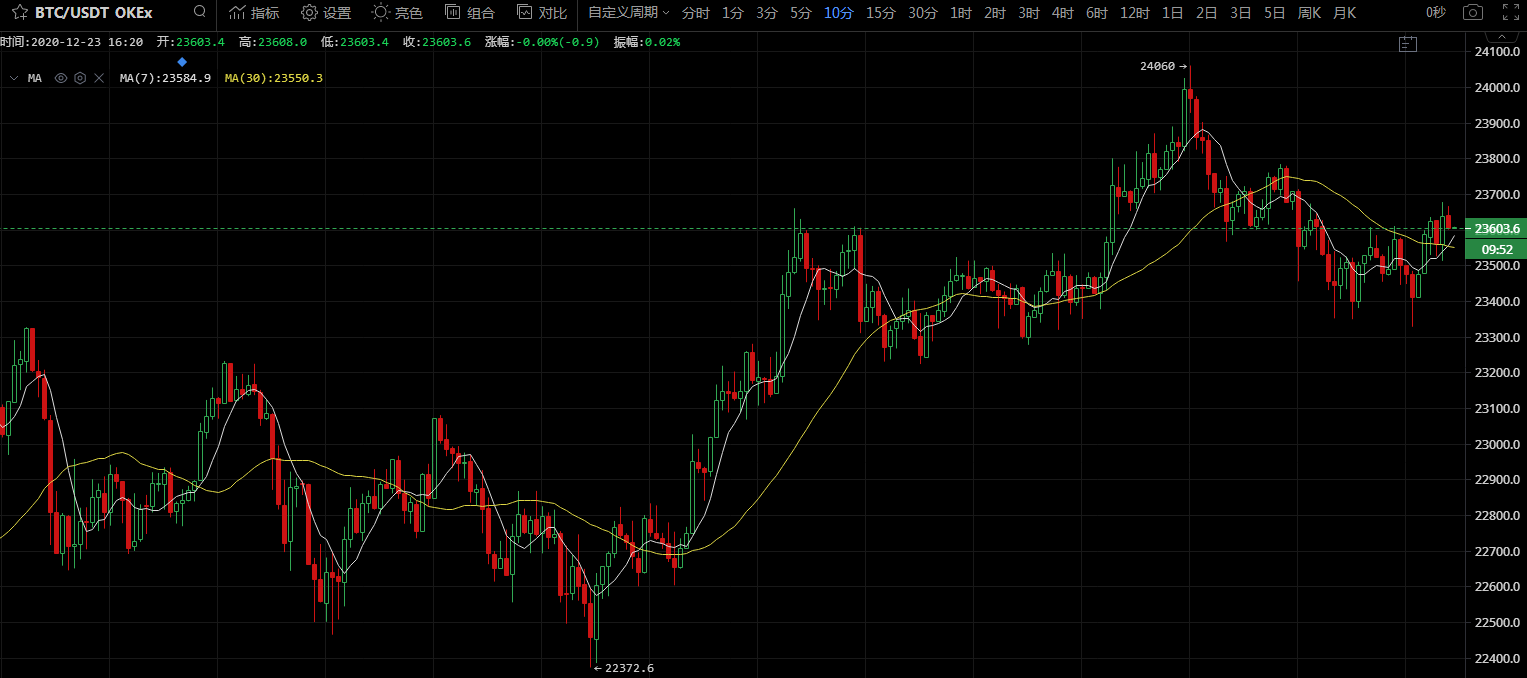Screen dimensions: 1527x678
Task: Click the 24060 high price annotation
Action: click(1162, 66)
